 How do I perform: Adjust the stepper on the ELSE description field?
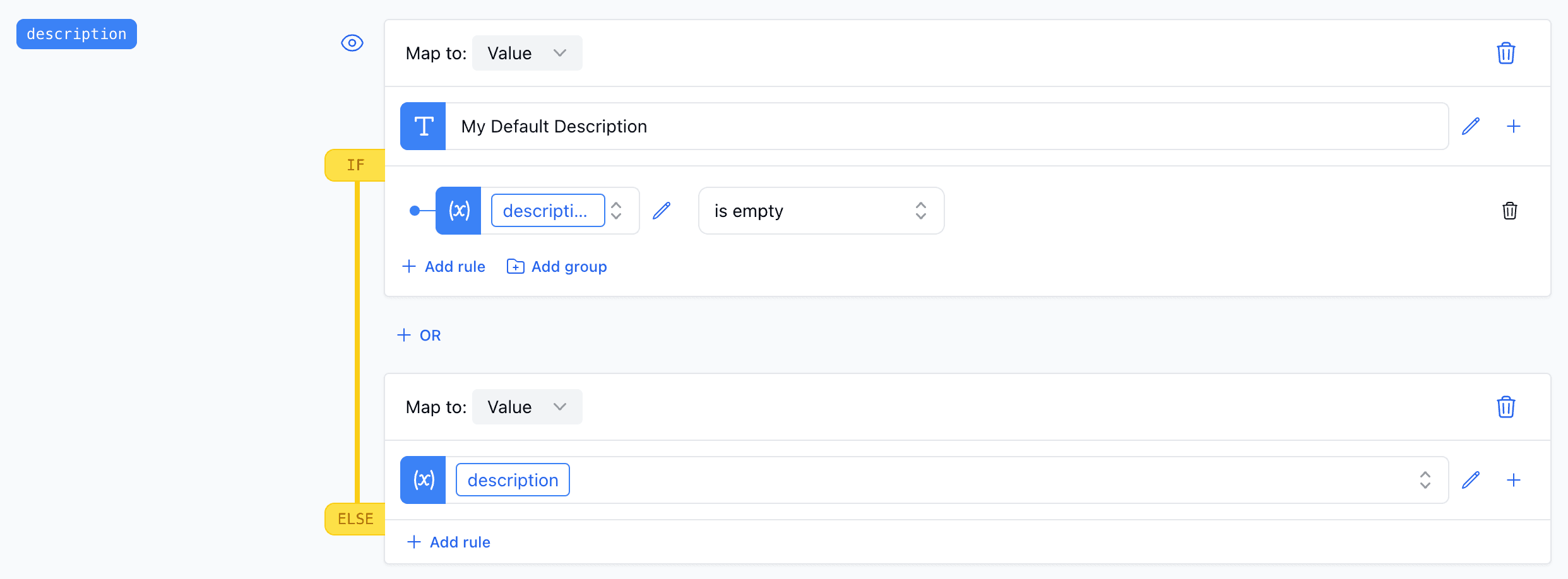tap(1425, 480)
